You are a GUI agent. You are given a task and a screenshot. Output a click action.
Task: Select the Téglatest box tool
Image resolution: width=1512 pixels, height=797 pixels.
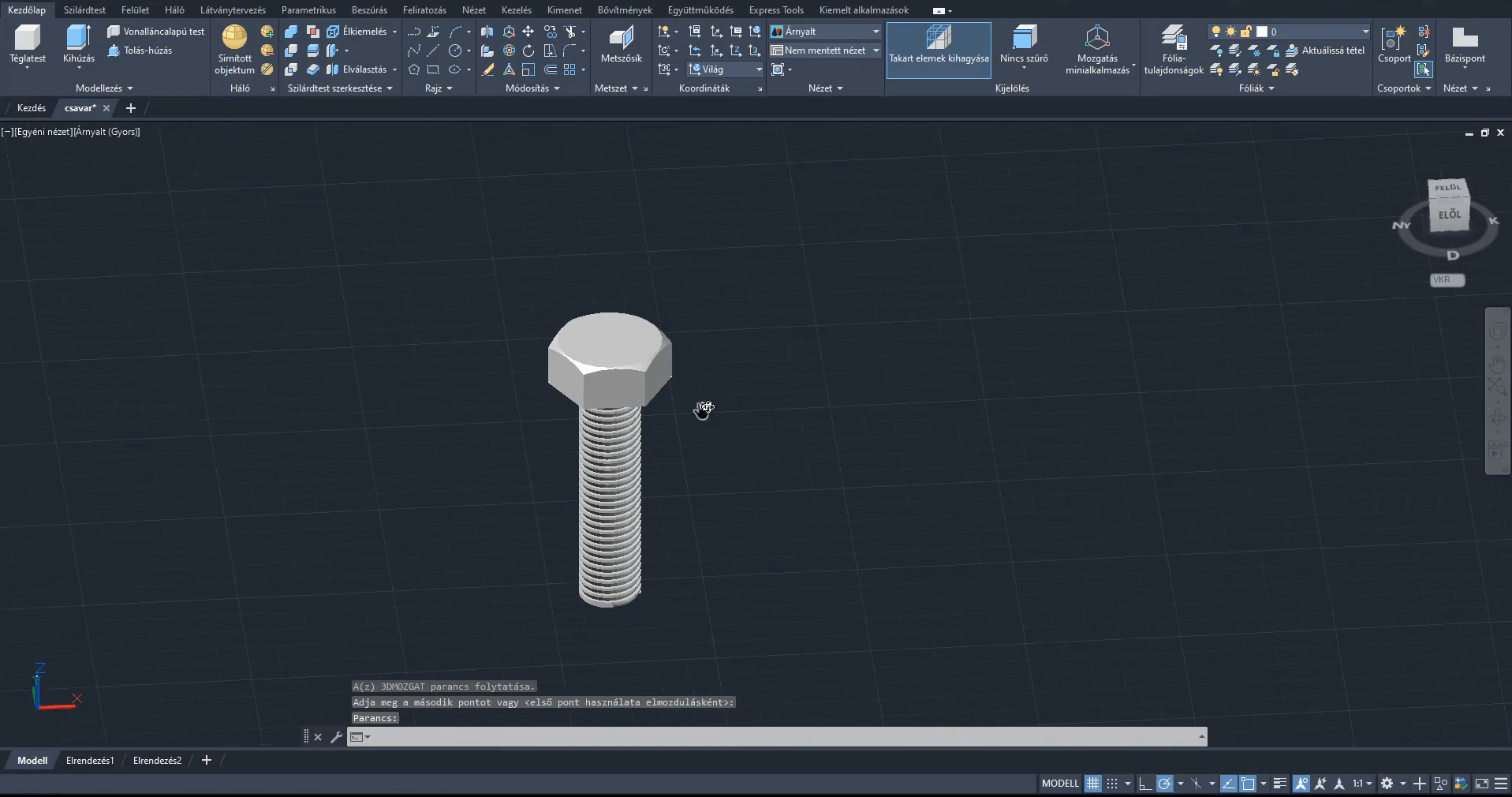[x=28, y=44]
